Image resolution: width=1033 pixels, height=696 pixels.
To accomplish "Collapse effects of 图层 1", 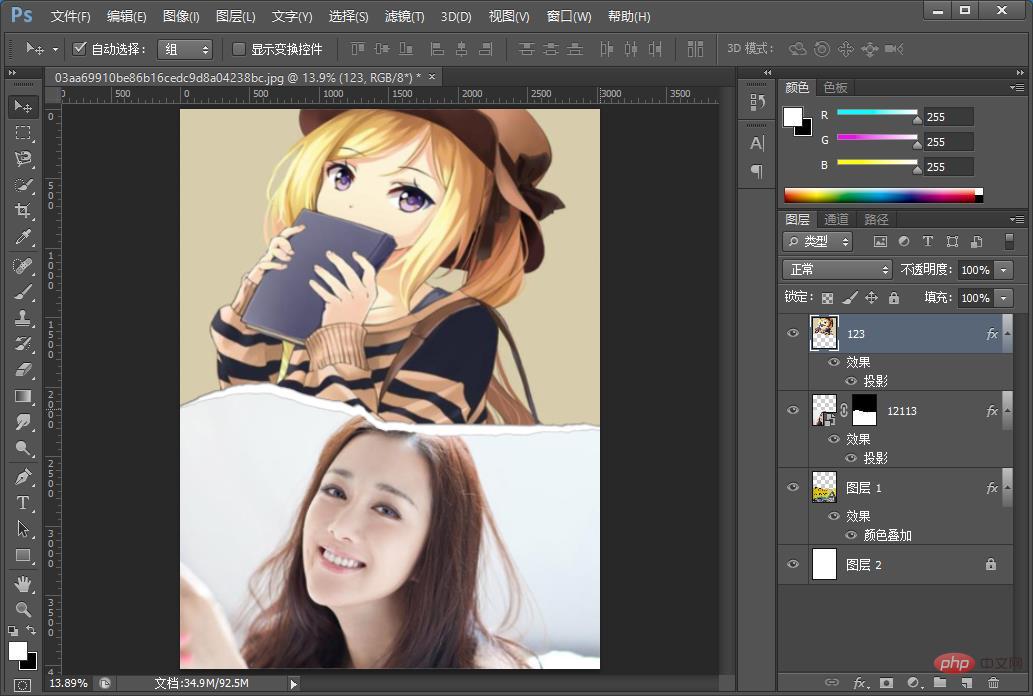I will (x=1007, y=487).
